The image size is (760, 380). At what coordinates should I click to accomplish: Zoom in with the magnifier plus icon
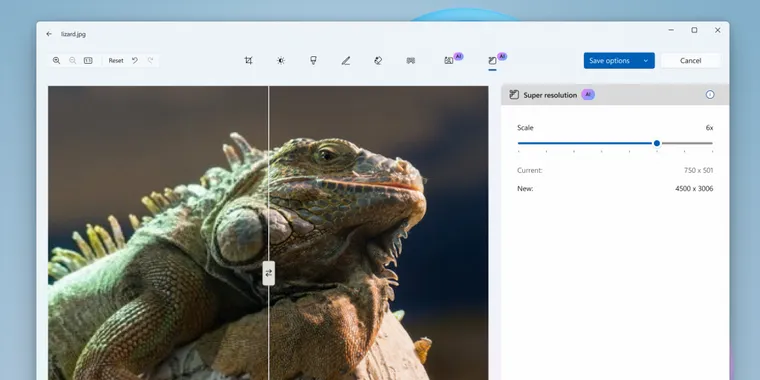[x=57, y=61]
